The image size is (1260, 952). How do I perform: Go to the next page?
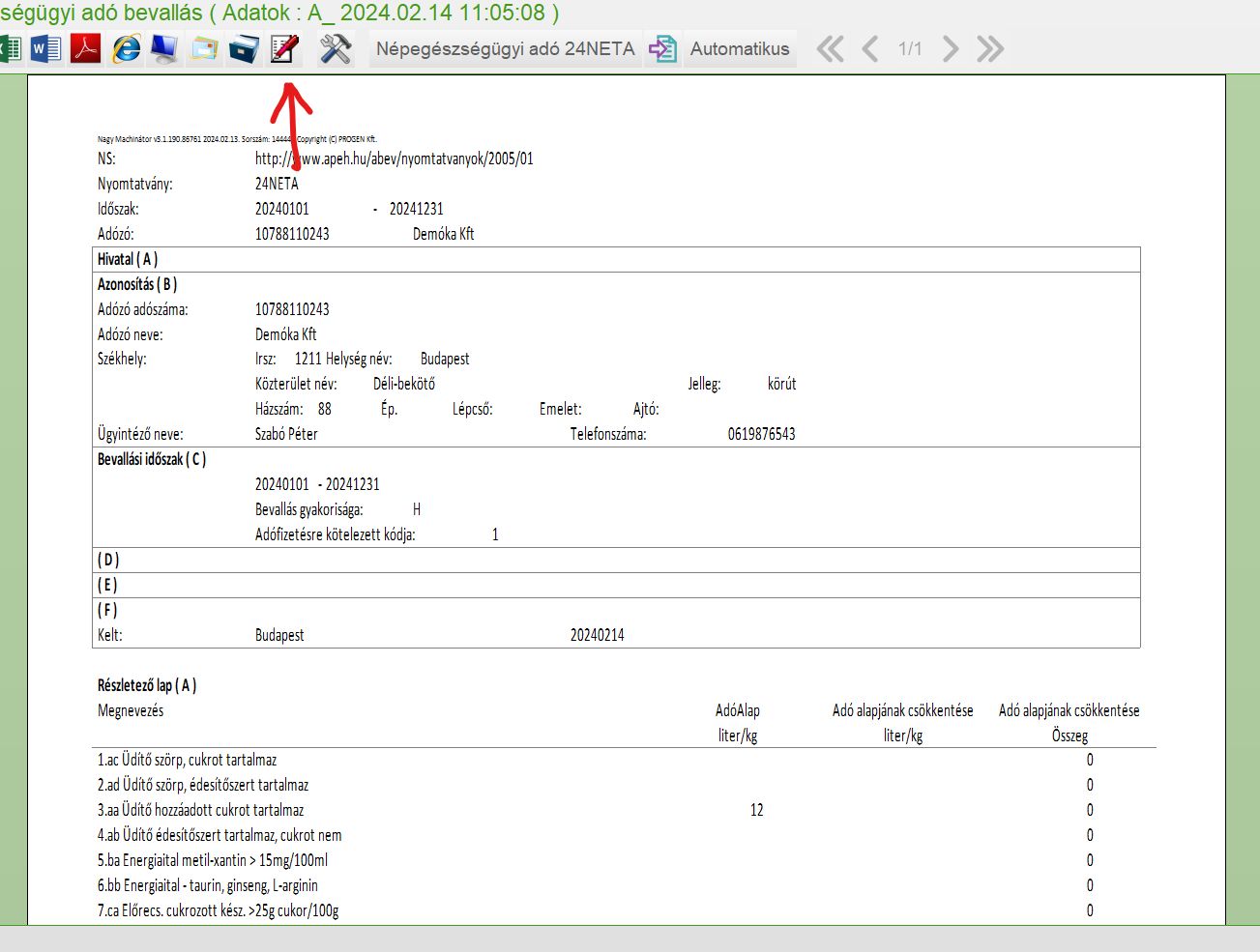pos(951,48)
